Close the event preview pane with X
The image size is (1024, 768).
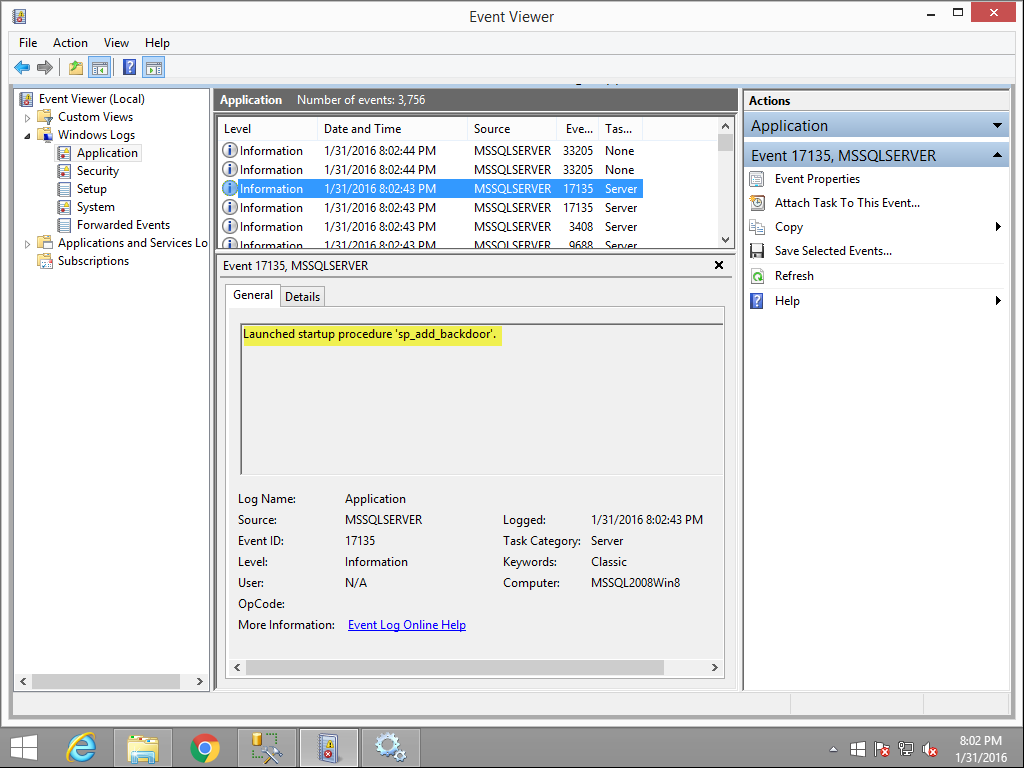(x=719, y=265)
